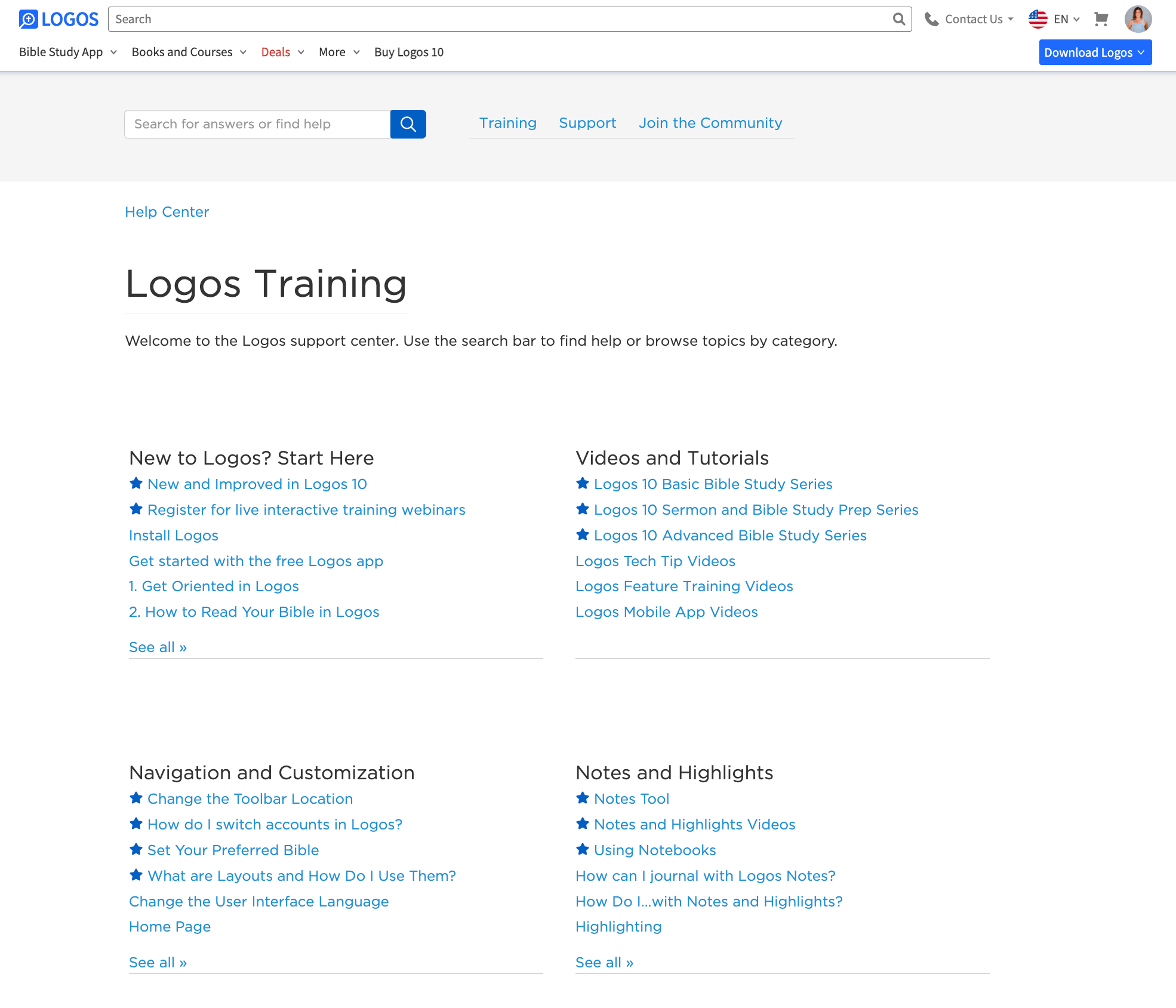Open the user profile avatar
The height and width of the screenshot is (1008, 1176).
click(1138, 19)
